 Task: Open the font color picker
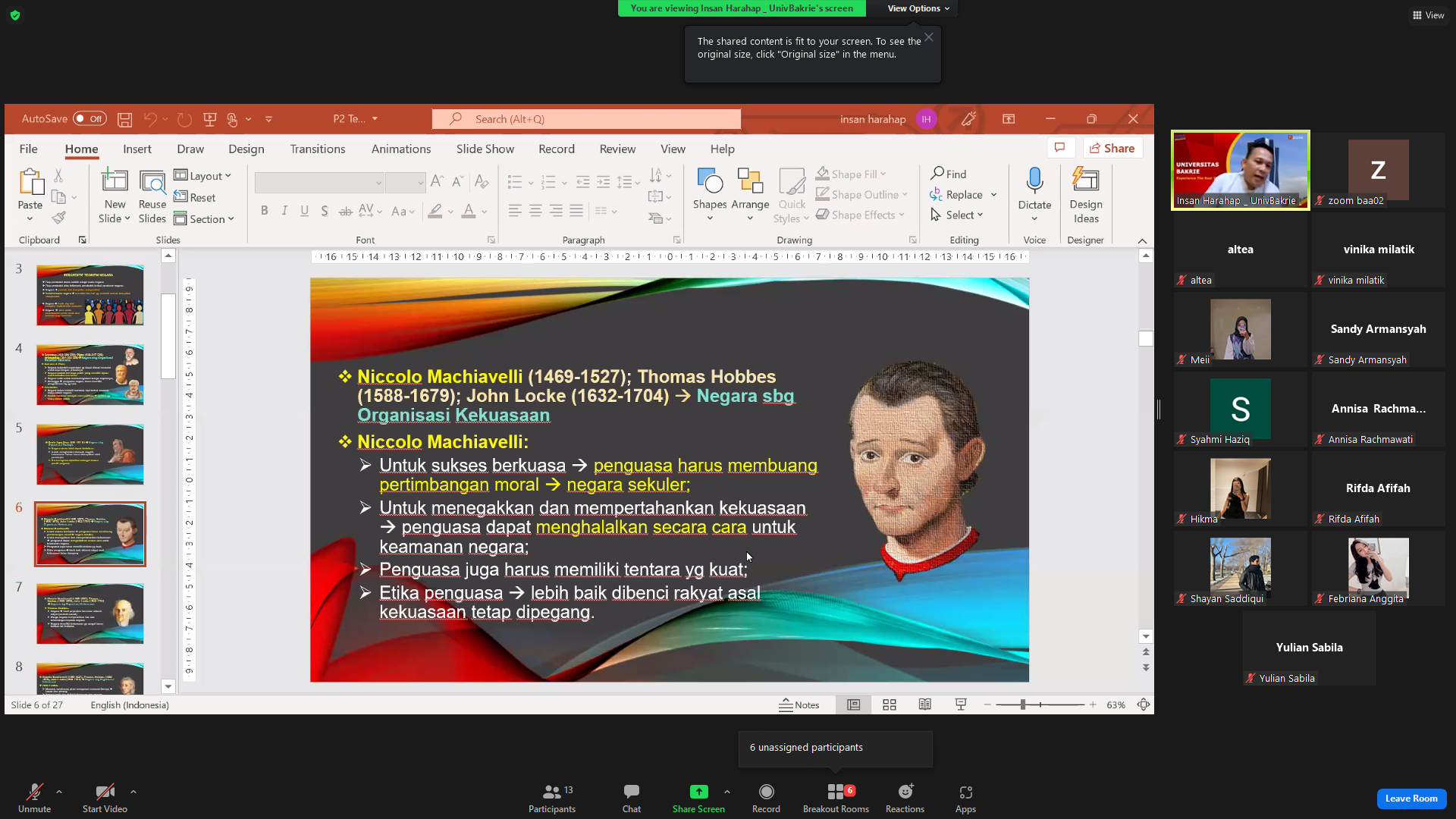point(469,211)
